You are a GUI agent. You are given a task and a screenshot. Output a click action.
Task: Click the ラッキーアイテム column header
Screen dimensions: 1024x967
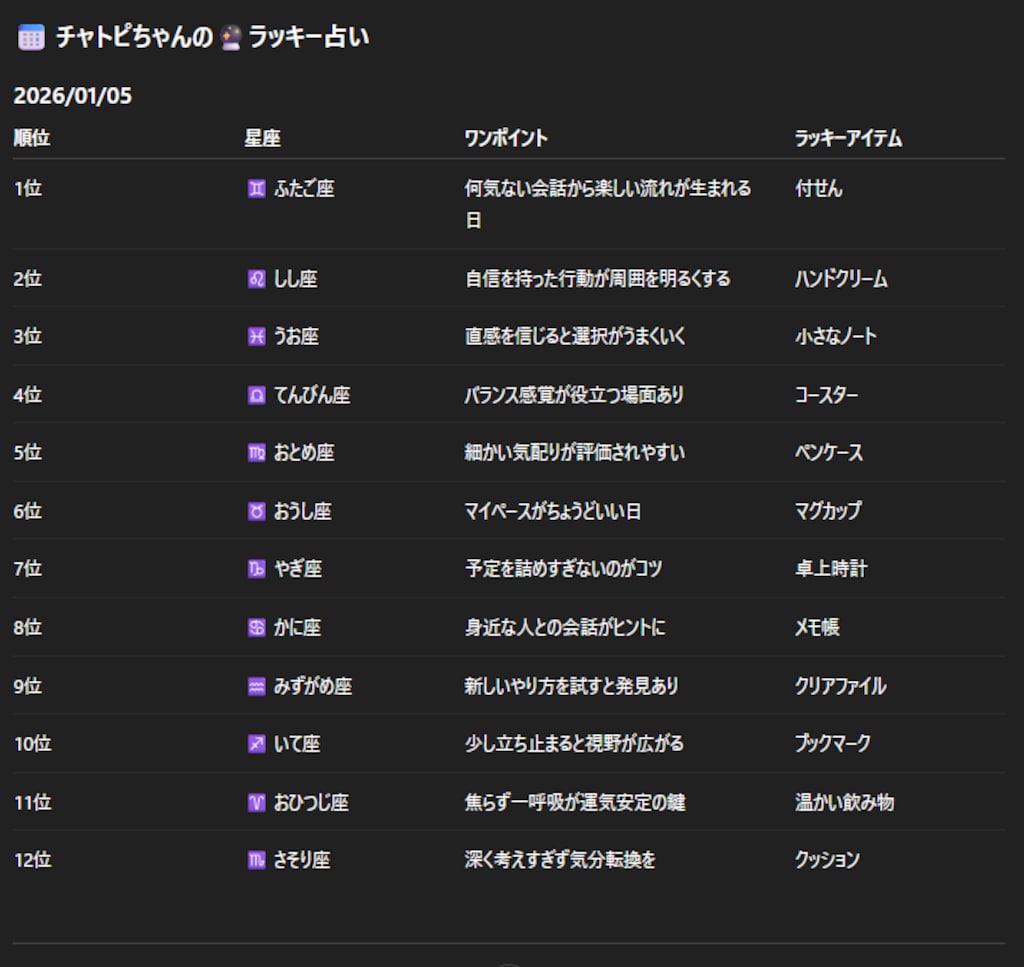848,138
